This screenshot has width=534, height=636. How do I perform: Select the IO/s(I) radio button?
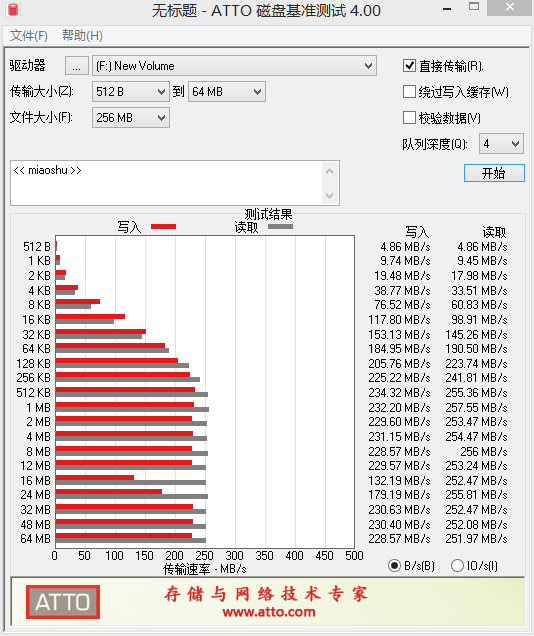point(457,565)
